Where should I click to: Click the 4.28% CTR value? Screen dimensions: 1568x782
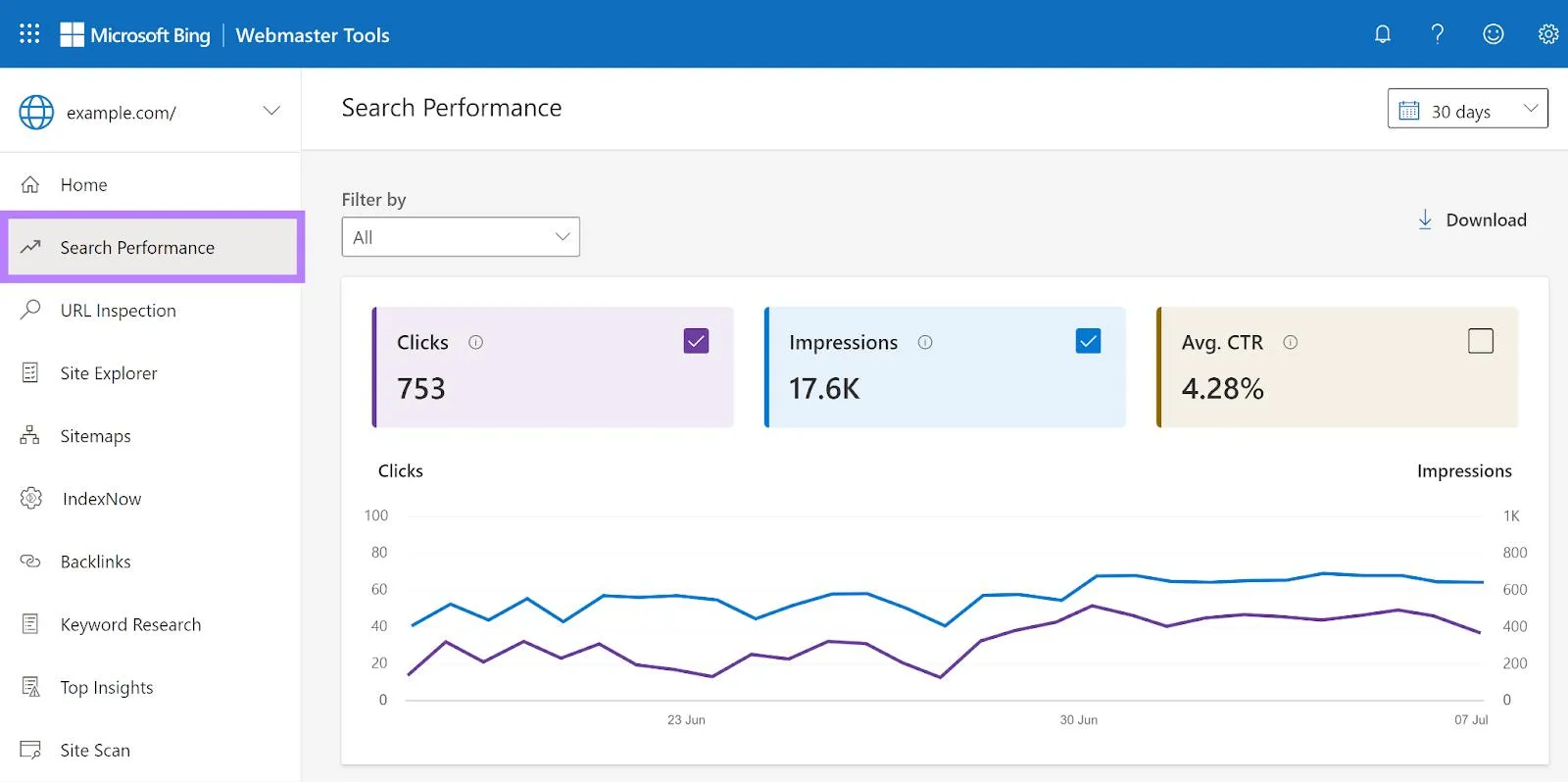point(1223,389)
